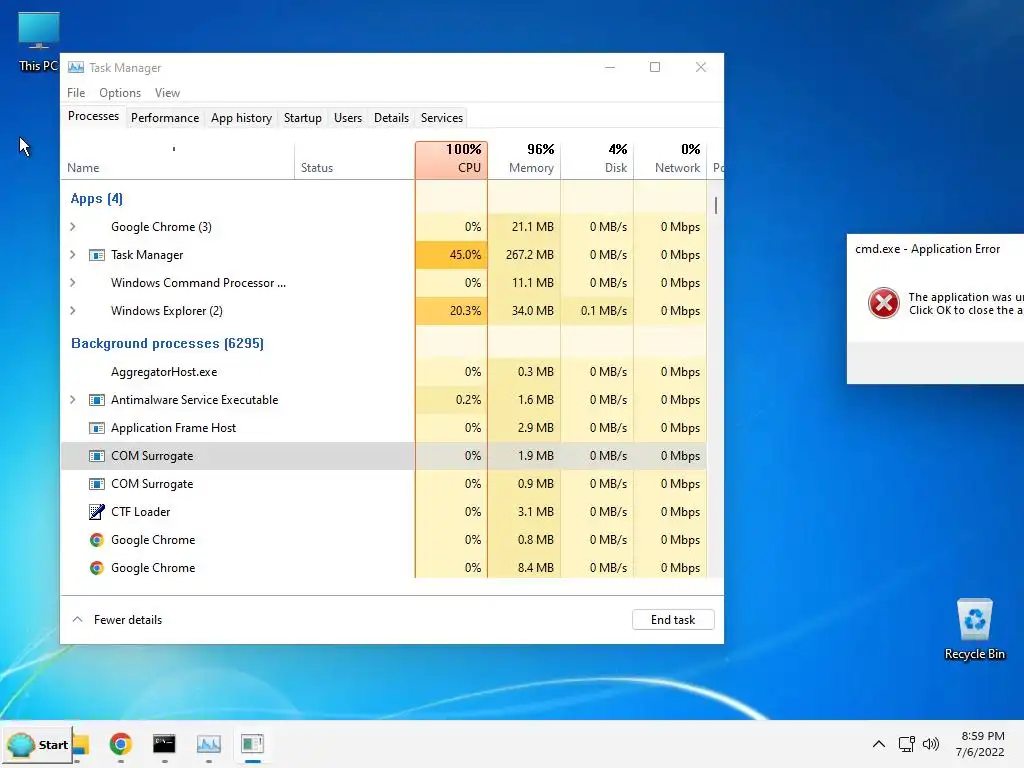
Task: Sort by the Status column header
Action: tap(355, 161)
